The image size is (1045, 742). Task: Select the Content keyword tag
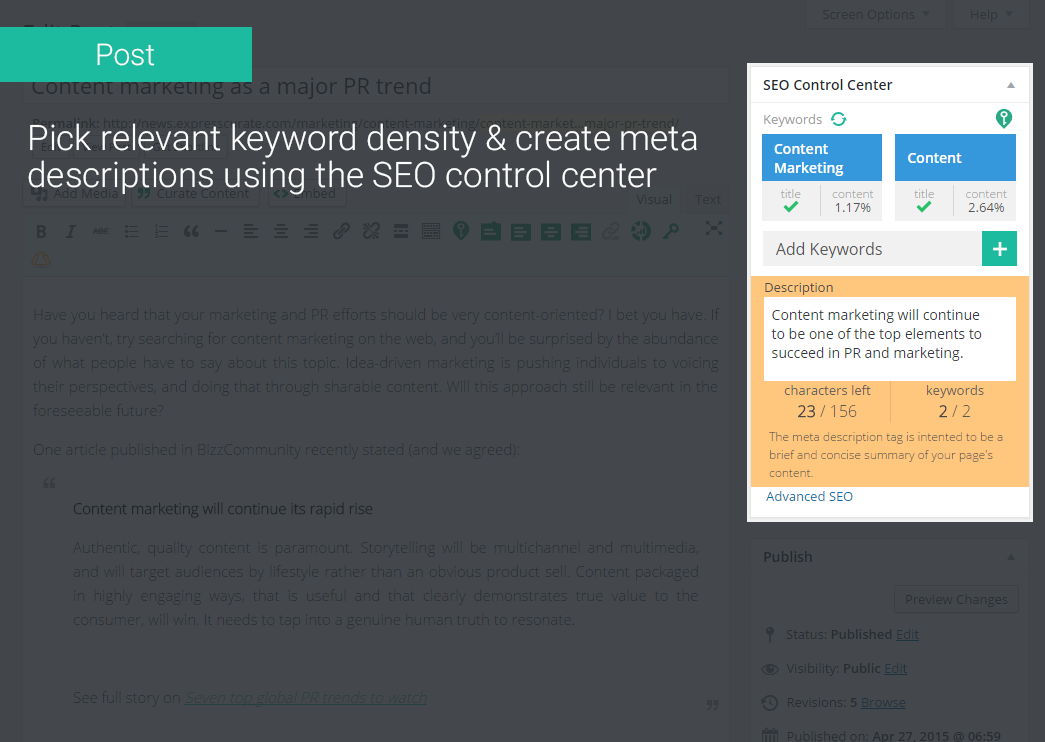(x=955, y=158)
